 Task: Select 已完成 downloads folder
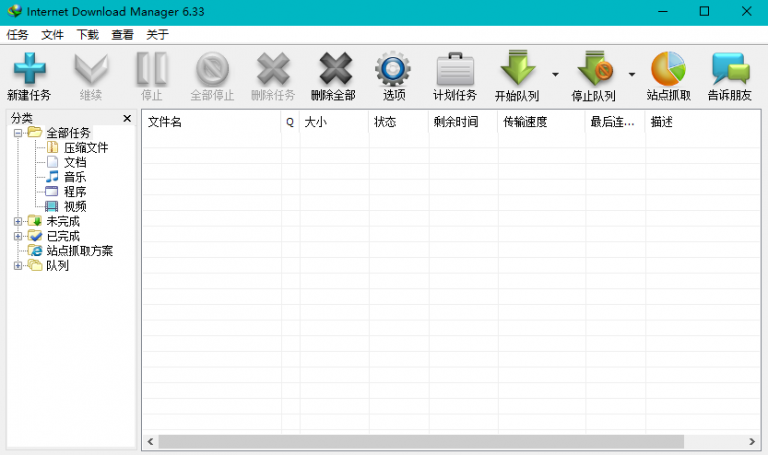pyautogui.click(x=63, y=236)
